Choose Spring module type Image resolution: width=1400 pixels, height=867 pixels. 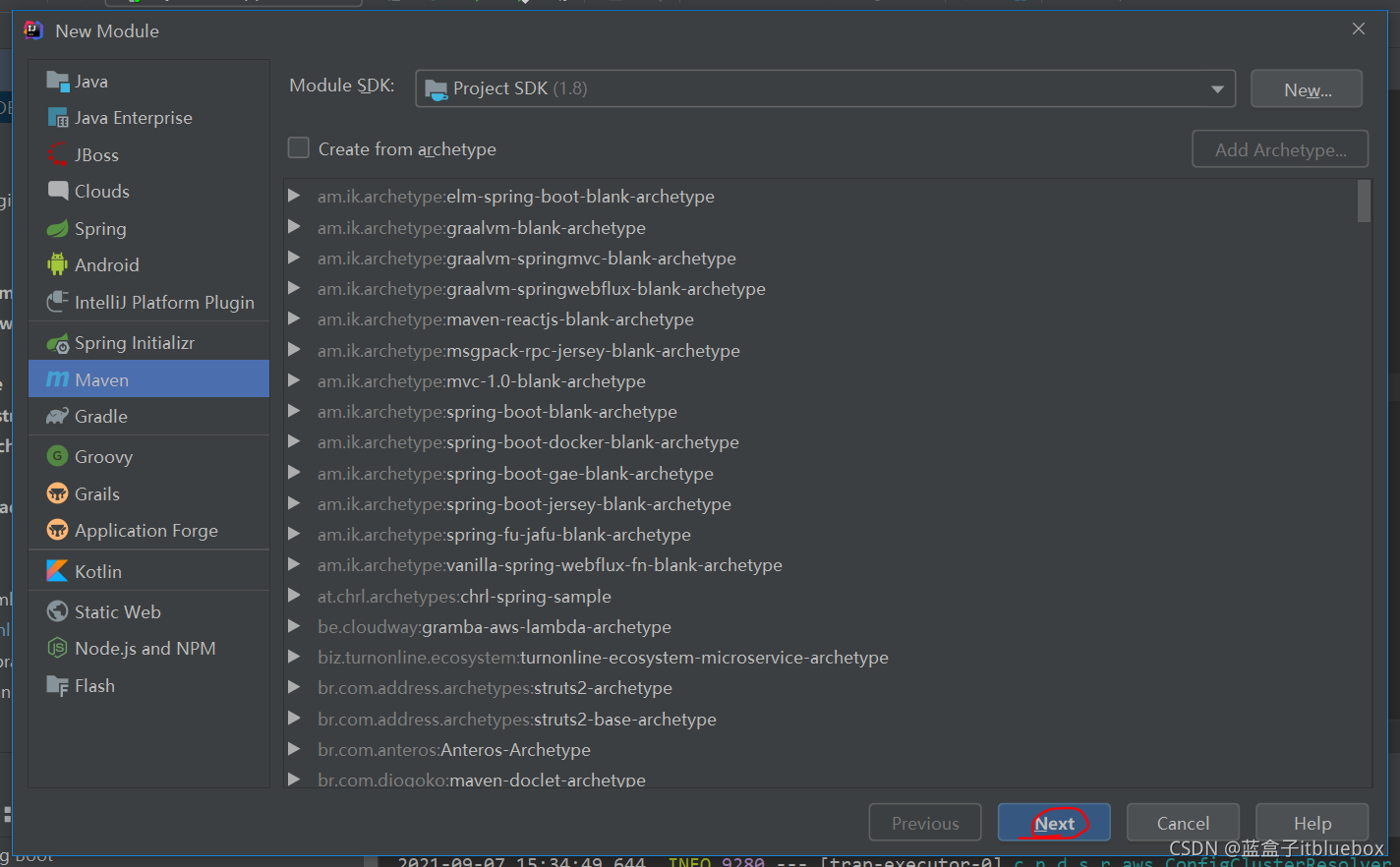(x=148, y=228)
